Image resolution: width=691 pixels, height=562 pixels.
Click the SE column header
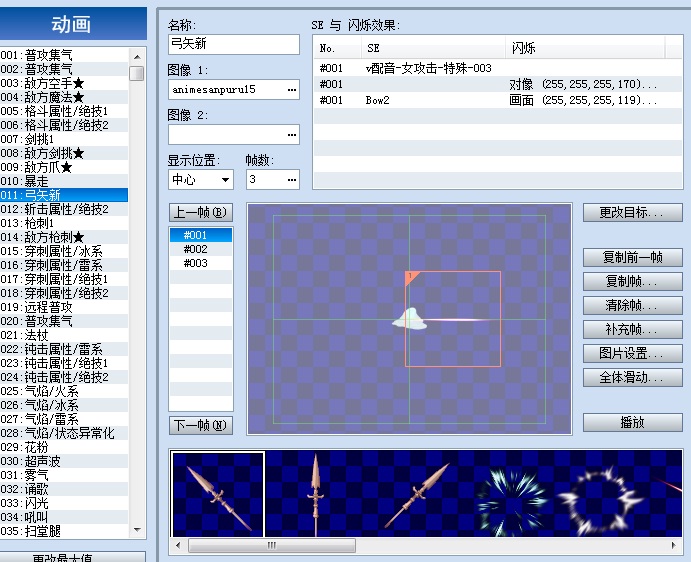pyautogui.click(x=433, y=48)
